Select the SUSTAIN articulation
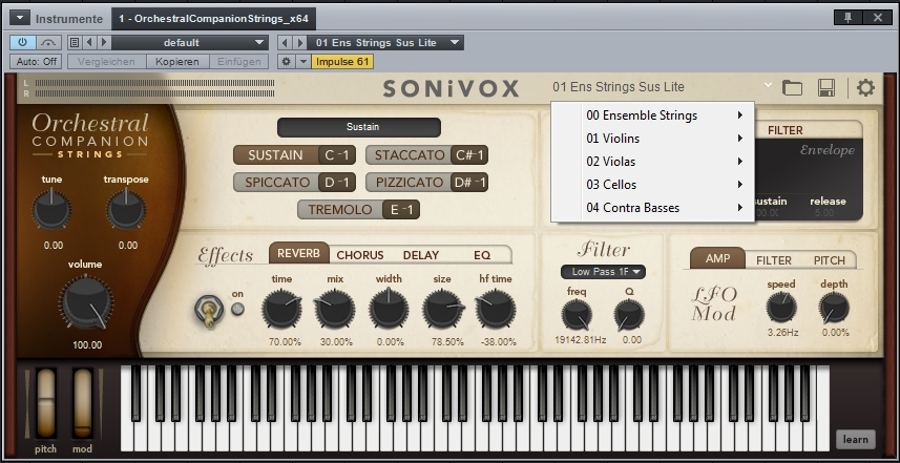The height and width of the screenshot is (463, 900). click(x=294, y=155)
